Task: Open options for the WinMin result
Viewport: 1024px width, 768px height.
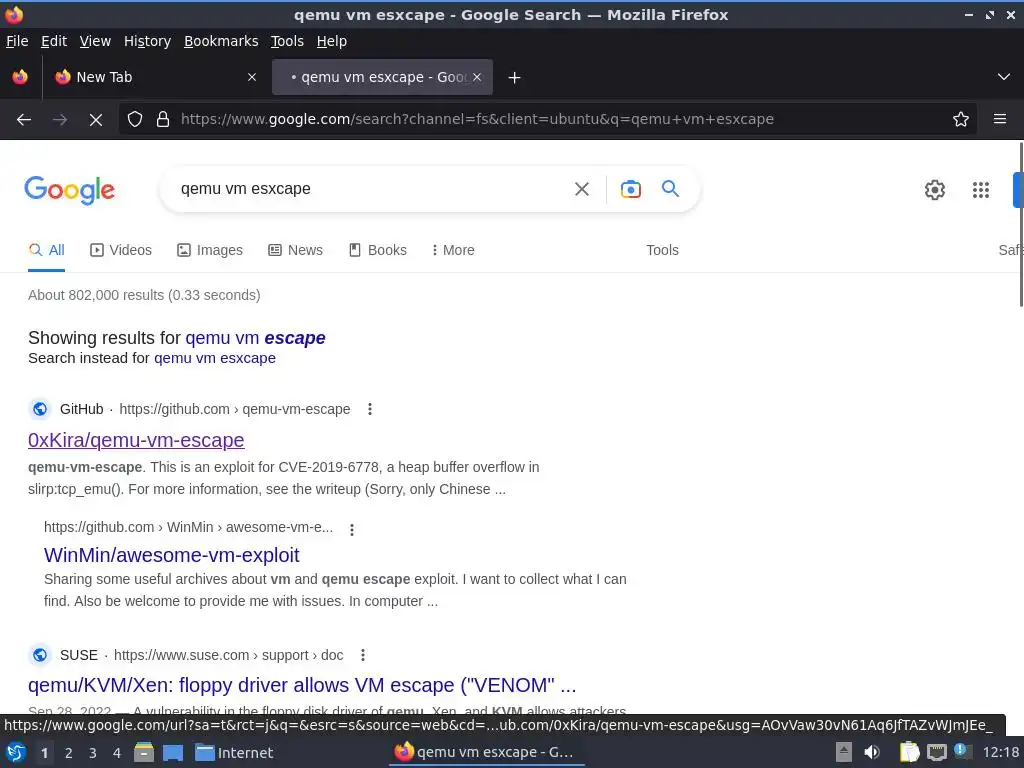Action: (352, 530)
